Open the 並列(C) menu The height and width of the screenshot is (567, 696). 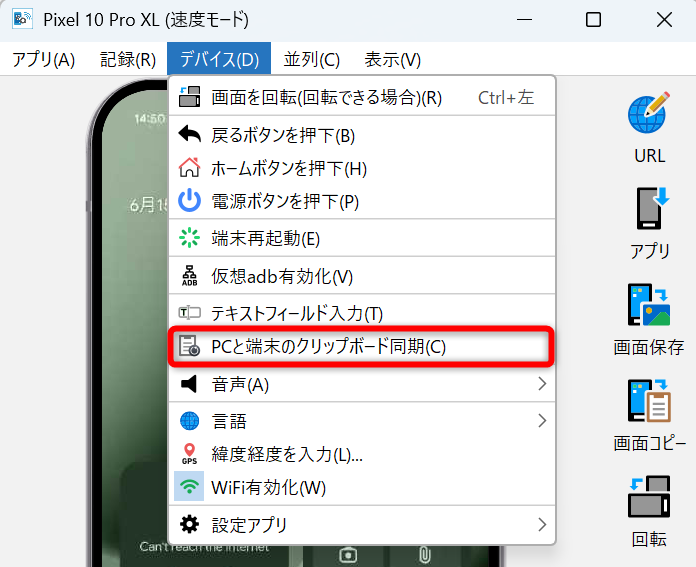[x=312, y=59]
